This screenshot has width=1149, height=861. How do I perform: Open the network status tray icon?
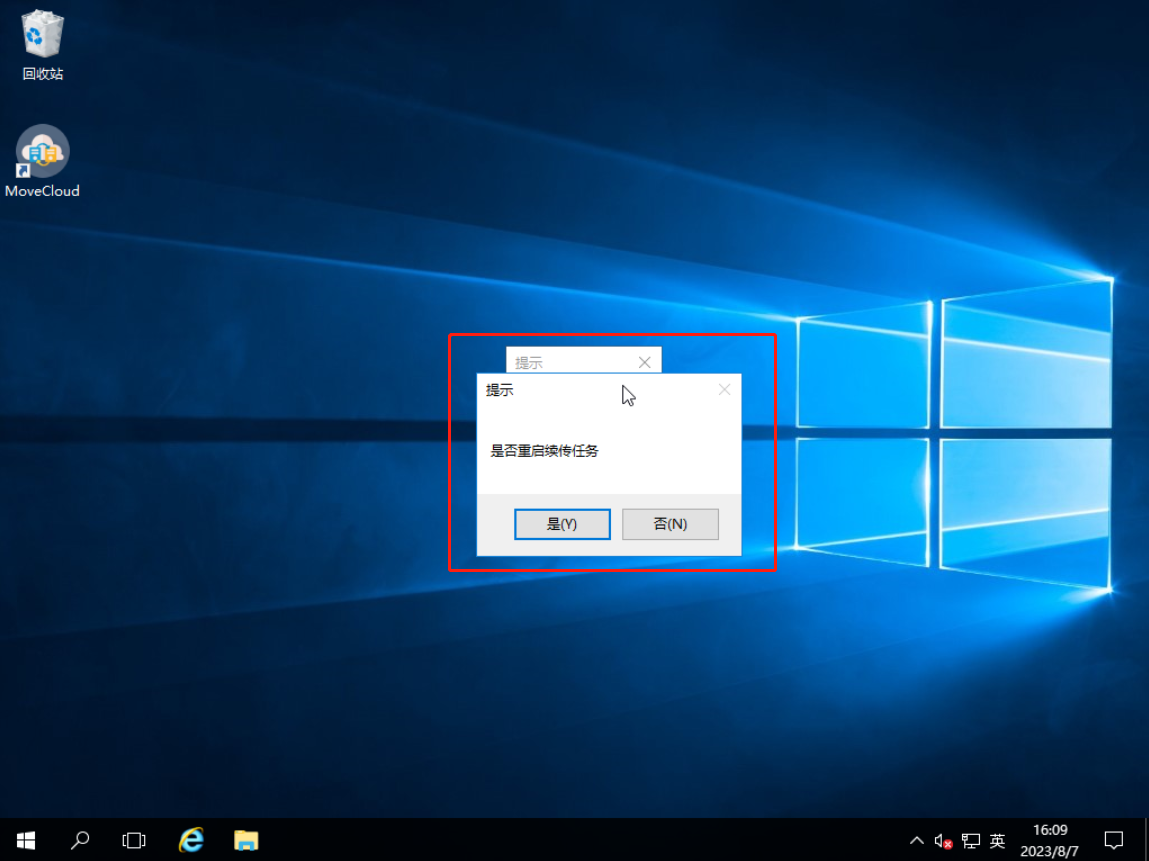[970, 841]
